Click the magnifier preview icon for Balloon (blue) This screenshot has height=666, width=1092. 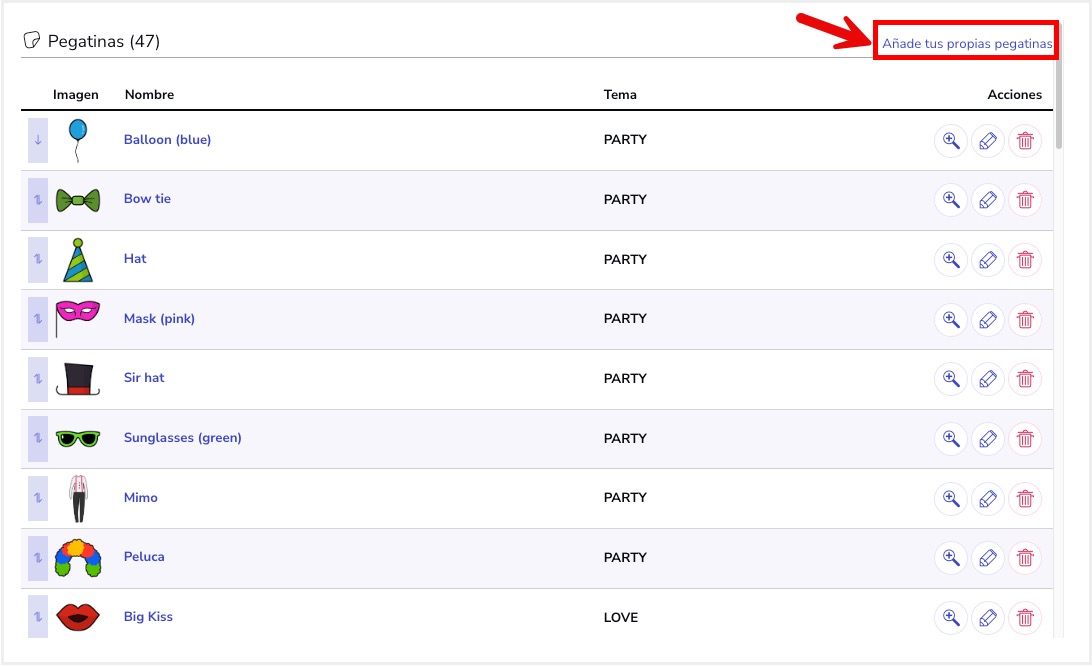click(x=950, y=141)
